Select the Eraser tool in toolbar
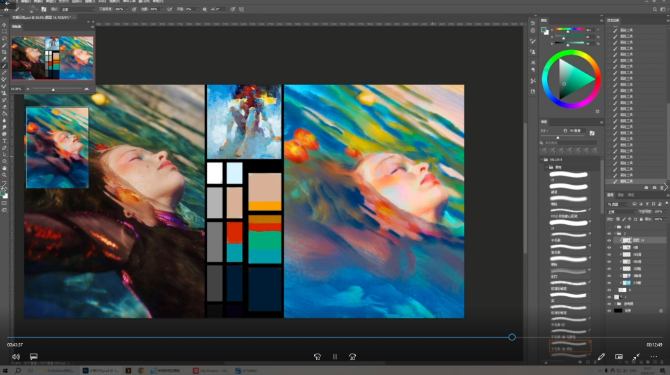Viewport: 670px width, 375px height. pos(4,107)
